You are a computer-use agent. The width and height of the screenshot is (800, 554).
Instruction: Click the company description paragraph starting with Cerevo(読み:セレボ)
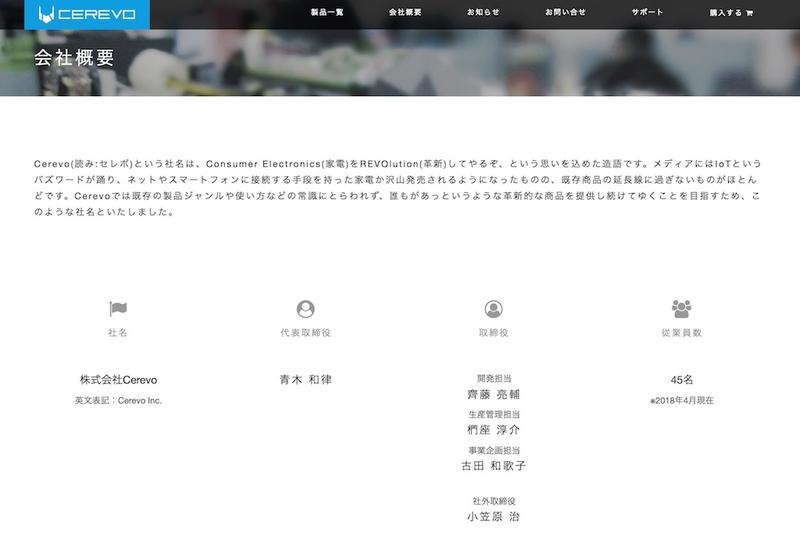[397, 187]
